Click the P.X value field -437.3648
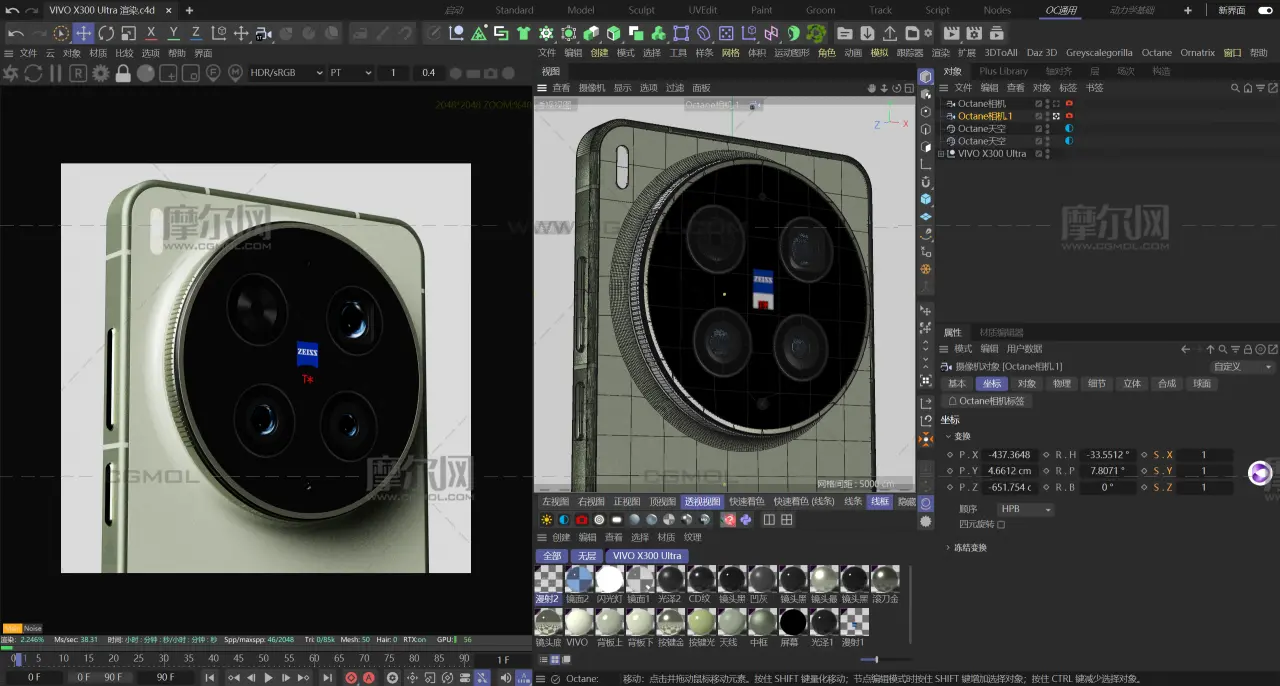The height and width of the screenshot is (686, 1280). click(1009, 455)
